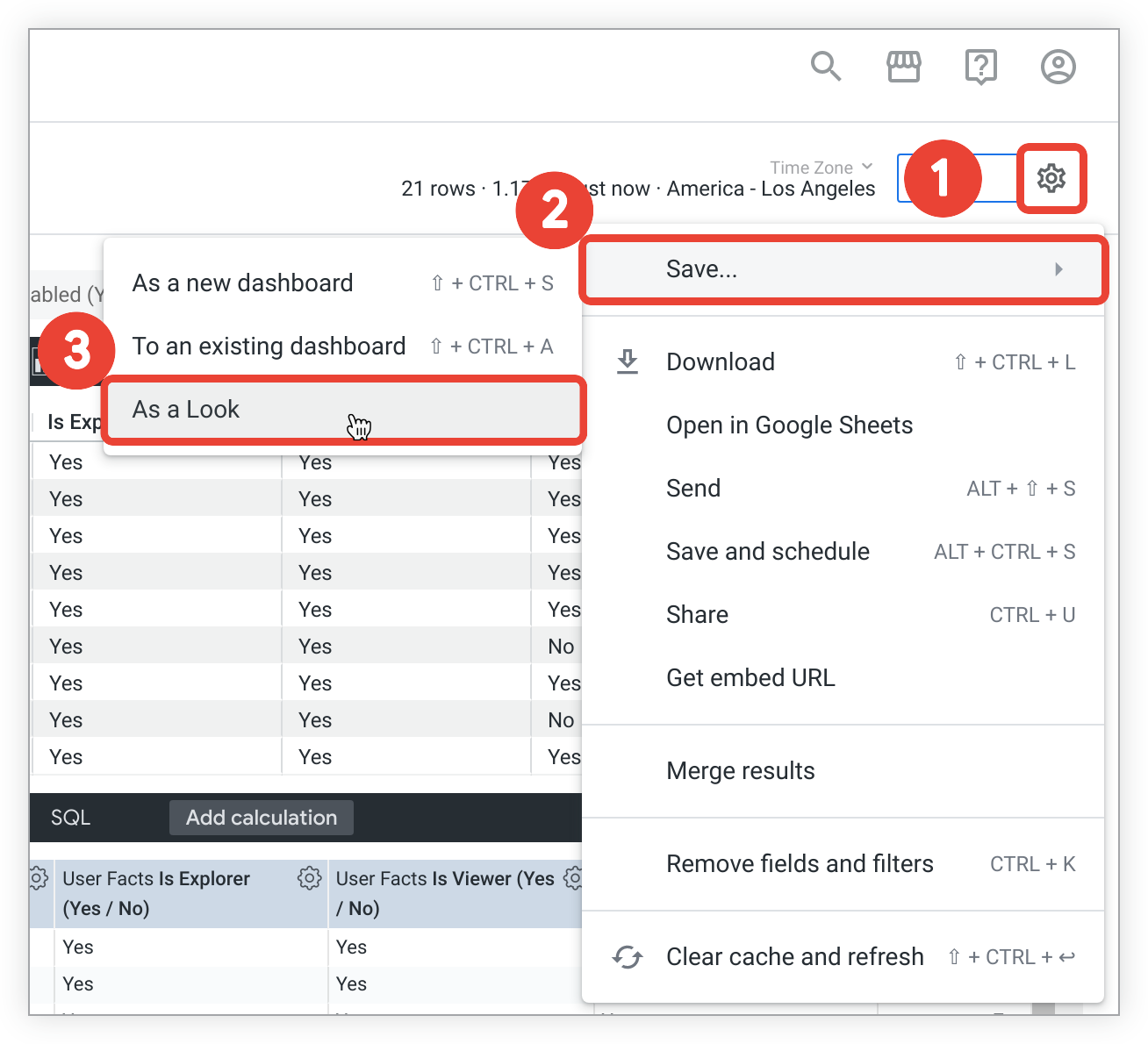Image resolution: width=1148 pixels, height=1044 pixels.
Task: Open the Marketplace storefront icon
Action: [903, 67]
